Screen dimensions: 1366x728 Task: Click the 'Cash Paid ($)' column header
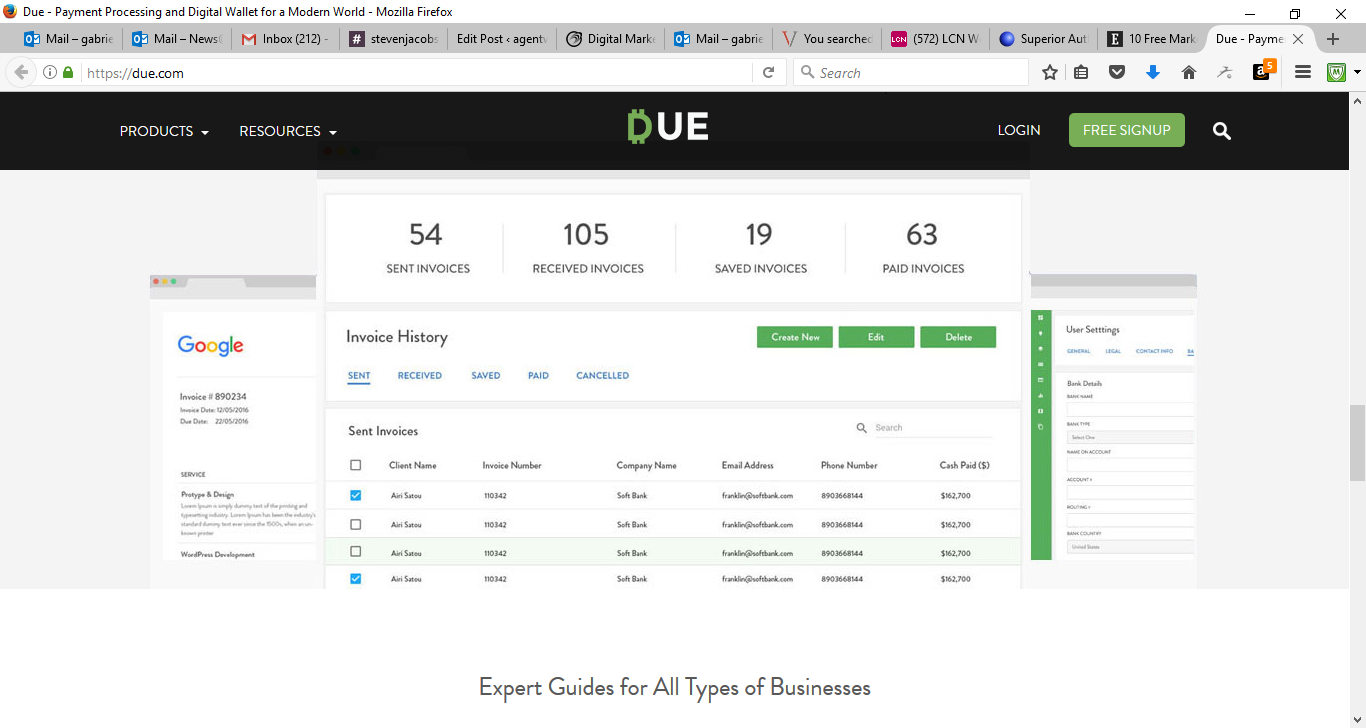pyautogui.click(x=965, y=465)
